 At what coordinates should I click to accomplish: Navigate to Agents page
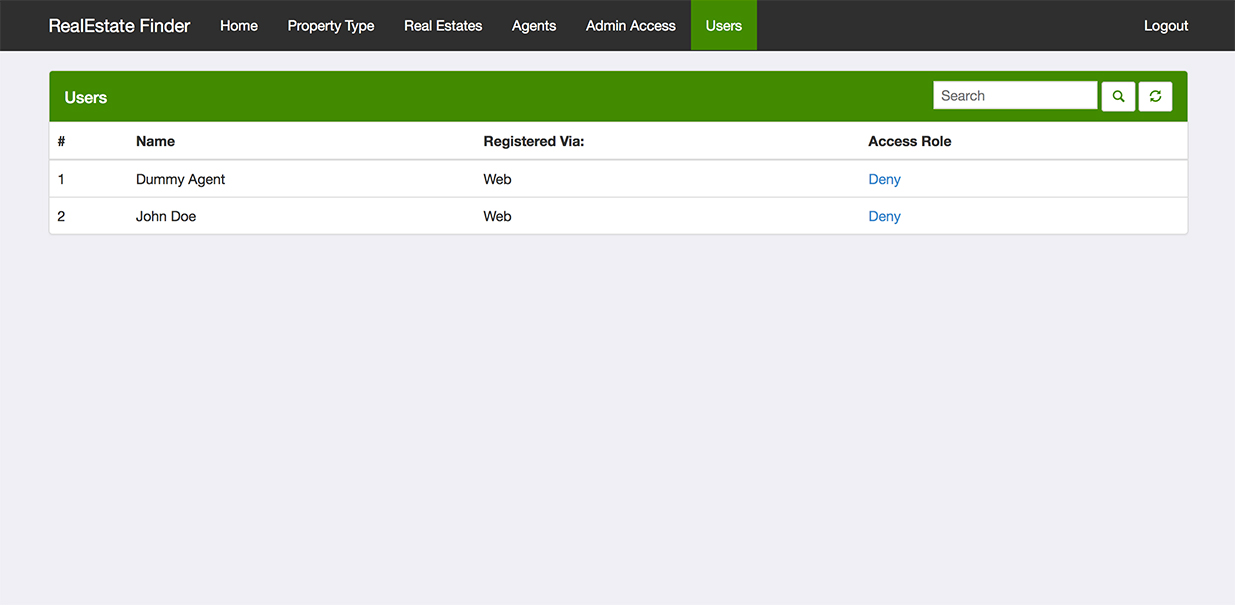[534, 25]
